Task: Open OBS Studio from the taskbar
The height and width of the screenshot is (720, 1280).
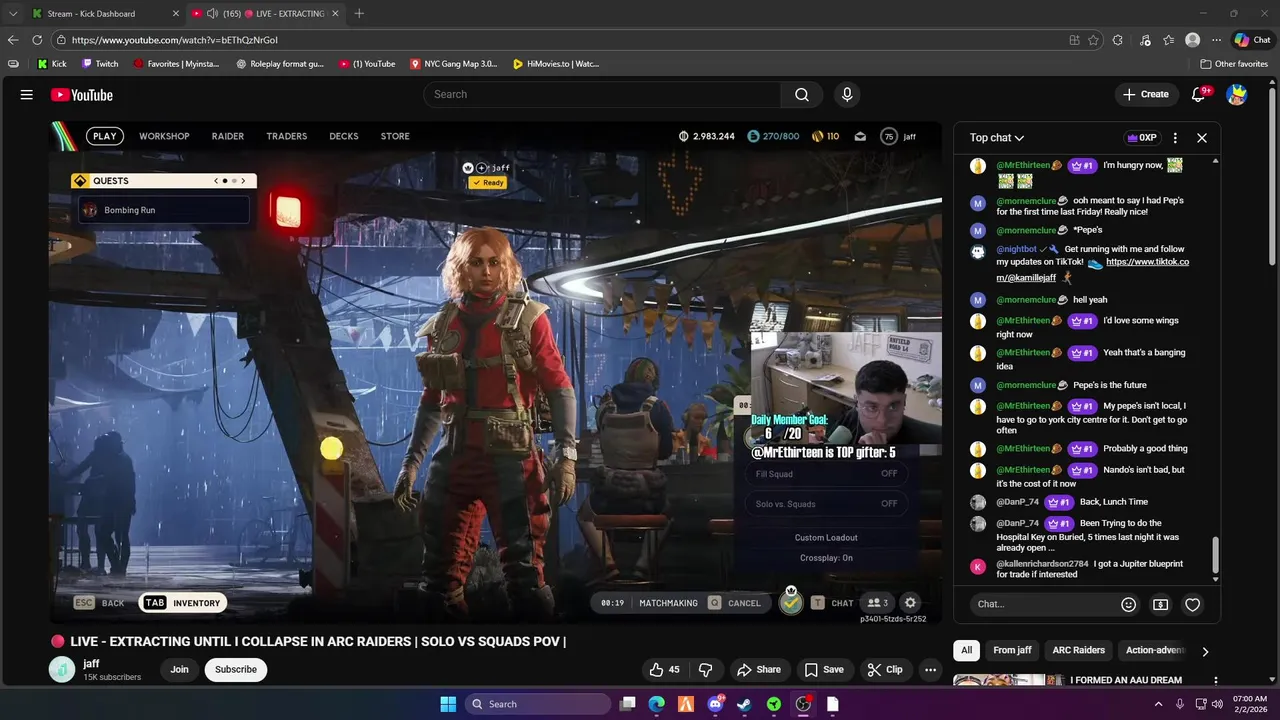Action: (803, 704)
